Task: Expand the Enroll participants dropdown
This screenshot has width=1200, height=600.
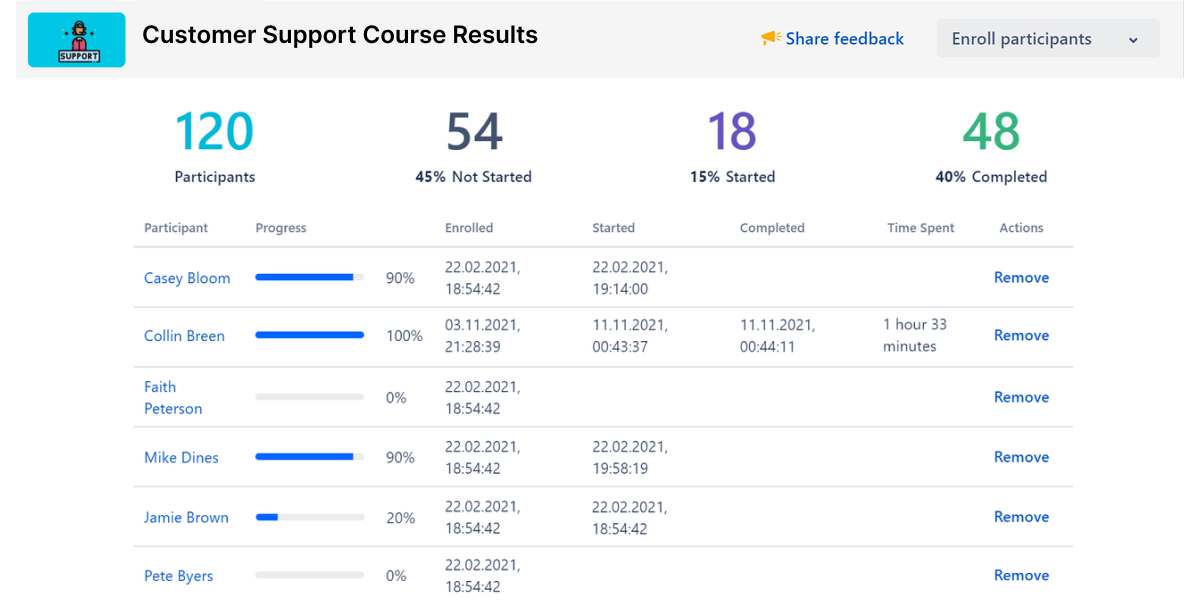Action: tap(1048, 39)
